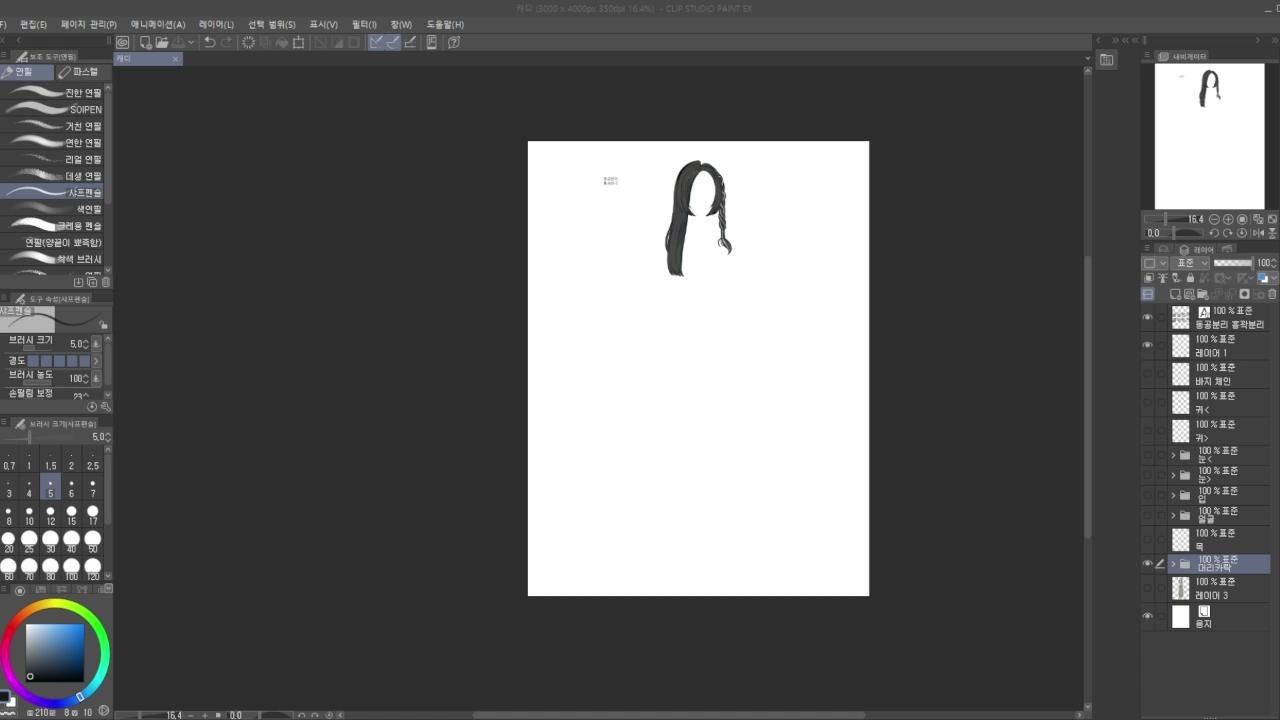Open the blending mode 표준 dropdown
Viewport: 1280px width, 720px height.
(x=1191, y=263)
